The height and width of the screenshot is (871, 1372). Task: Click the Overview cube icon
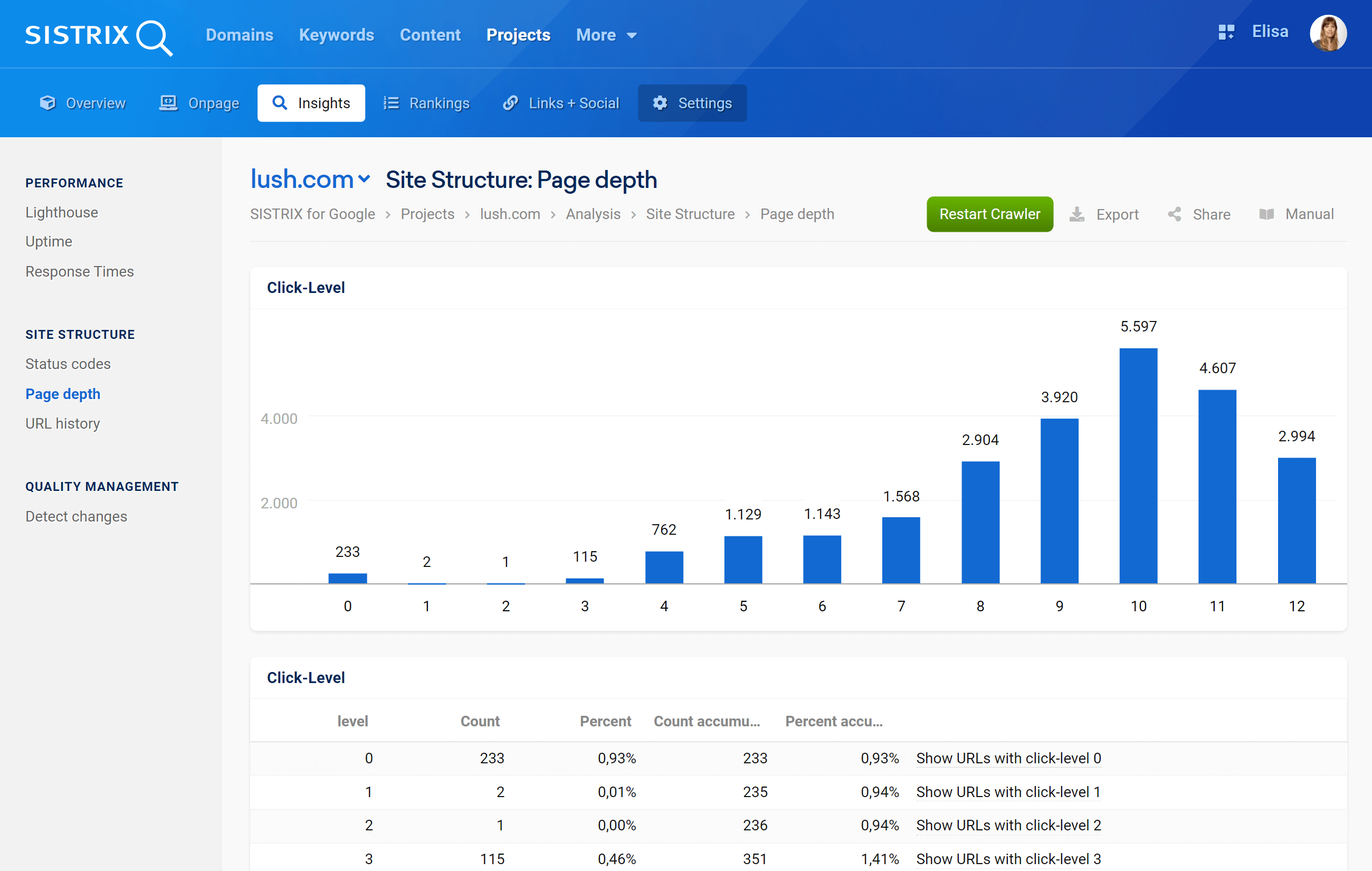(x=47, y=103)
